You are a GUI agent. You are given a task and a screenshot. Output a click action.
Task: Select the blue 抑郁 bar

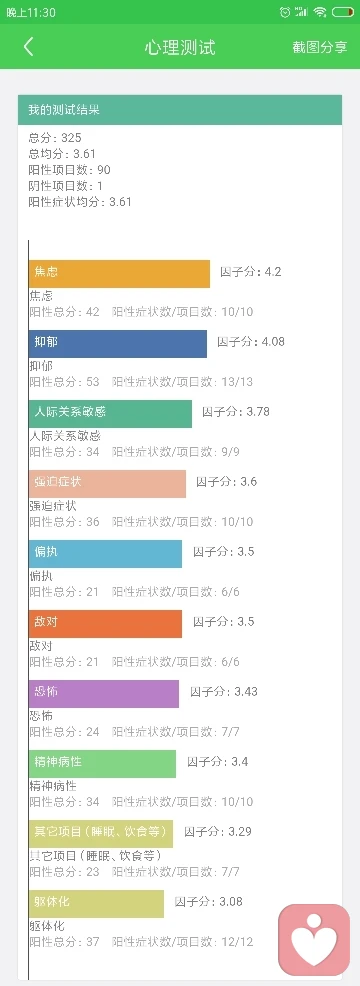pyautogui.click(x=118, y=343)
